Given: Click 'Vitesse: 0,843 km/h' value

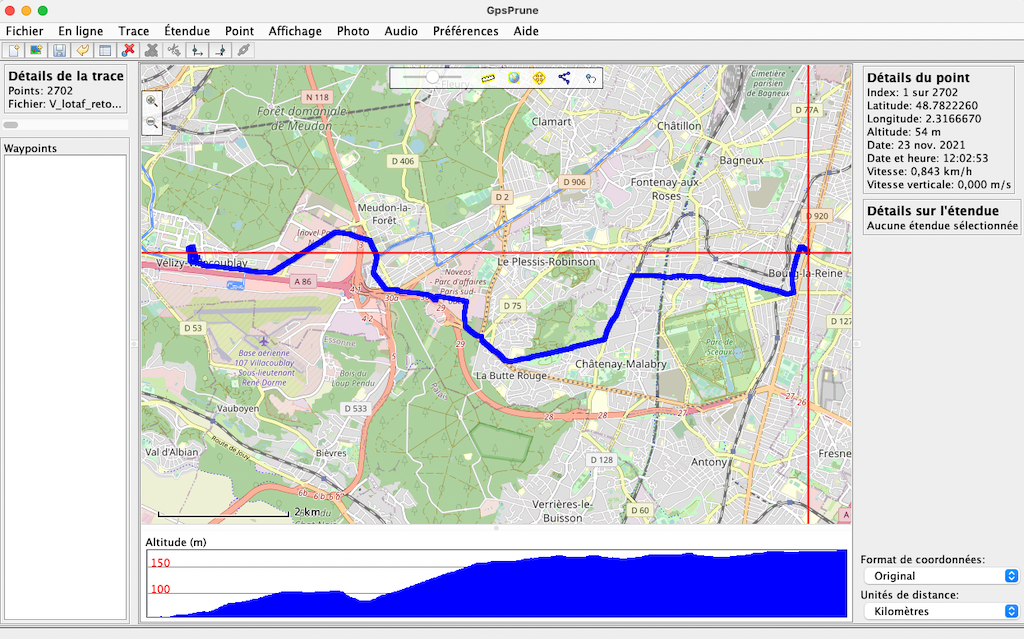Looking at the screenshot, I should coord(920,171).
